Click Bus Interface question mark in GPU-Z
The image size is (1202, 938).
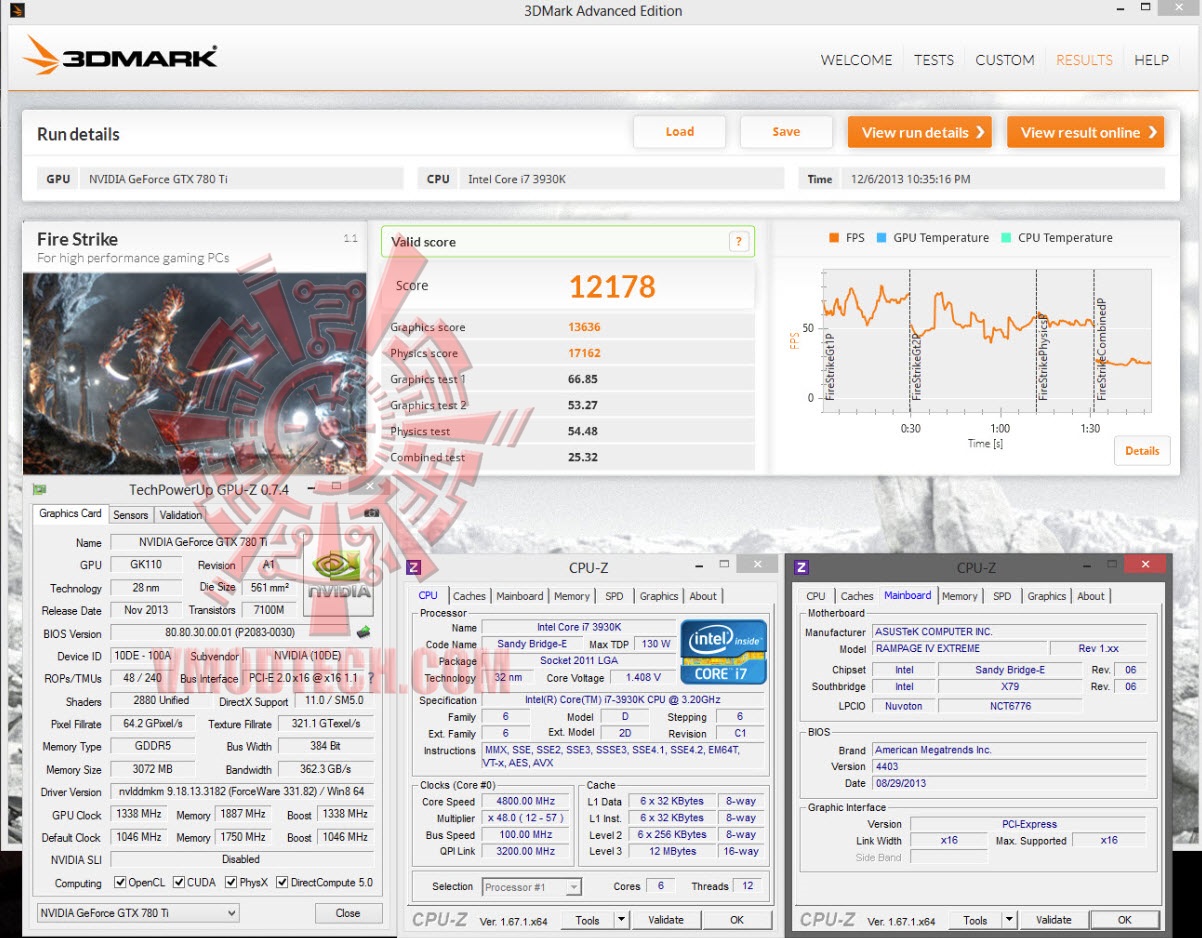pos(370,678)
